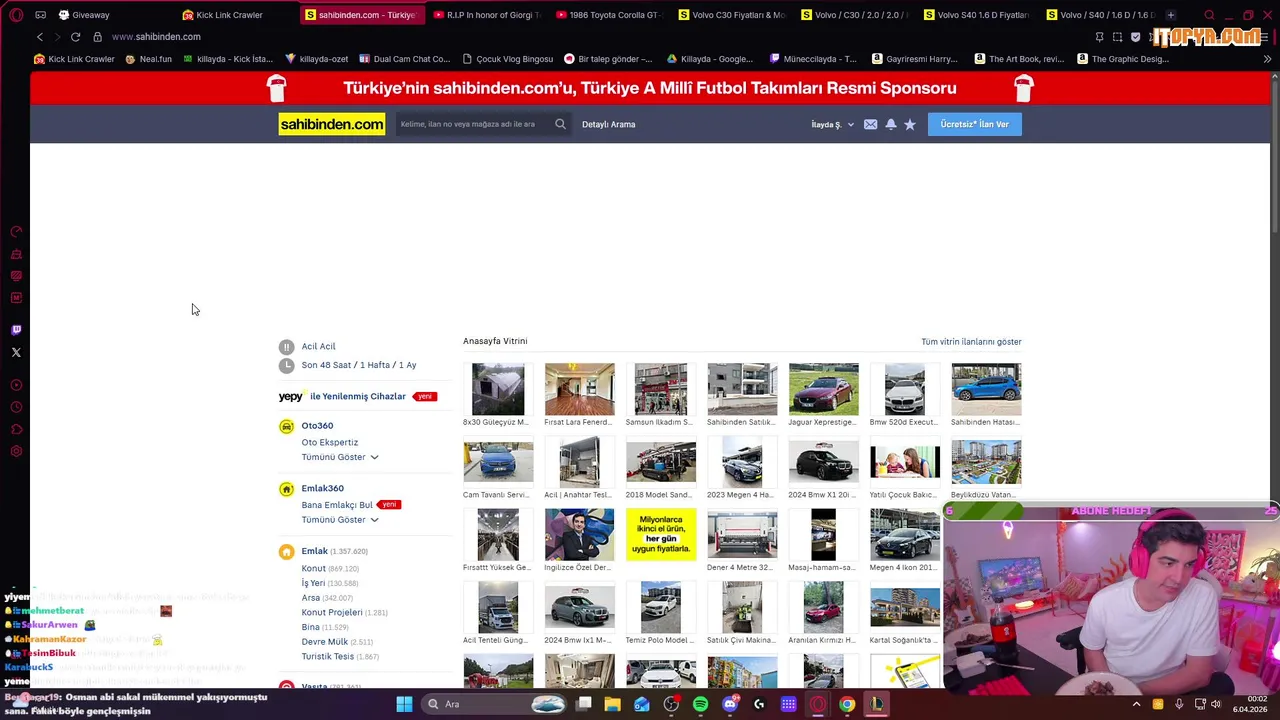Open File Explorer from the taskbar

[612, 704]
